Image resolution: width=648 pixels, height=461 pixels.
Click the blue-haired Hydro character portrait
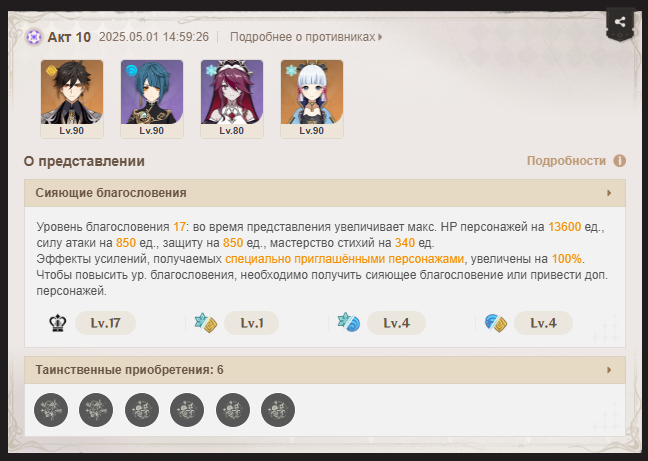[152, 99]
